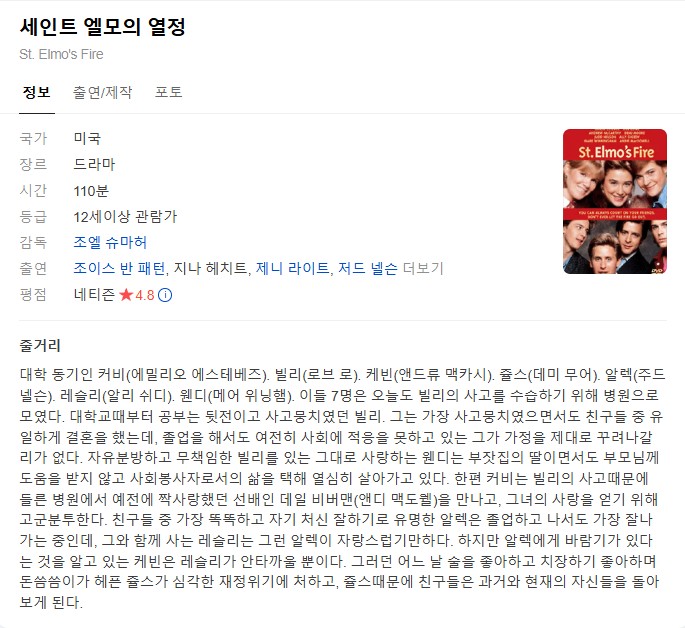Switch to the 포토 tab

pyautogui.click(x=169, y=92)
